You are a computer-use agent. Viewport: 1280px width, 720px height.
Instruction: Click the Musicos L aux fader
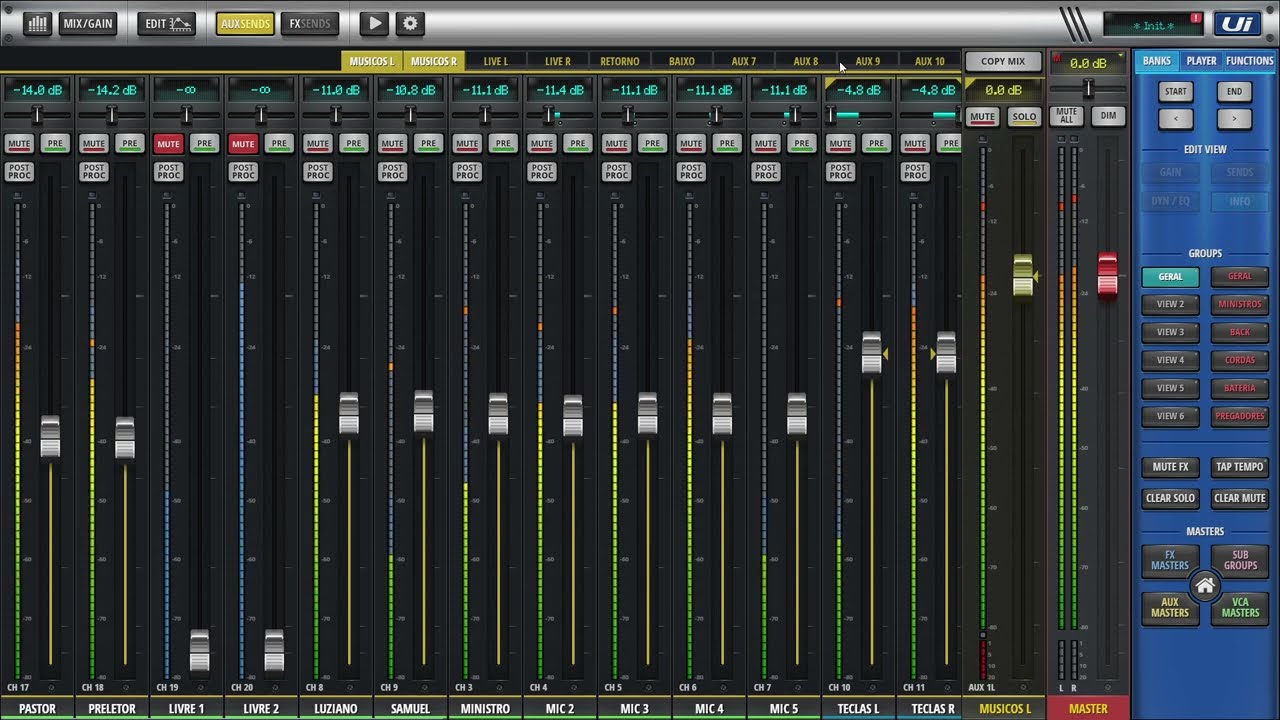point(1022,275)
